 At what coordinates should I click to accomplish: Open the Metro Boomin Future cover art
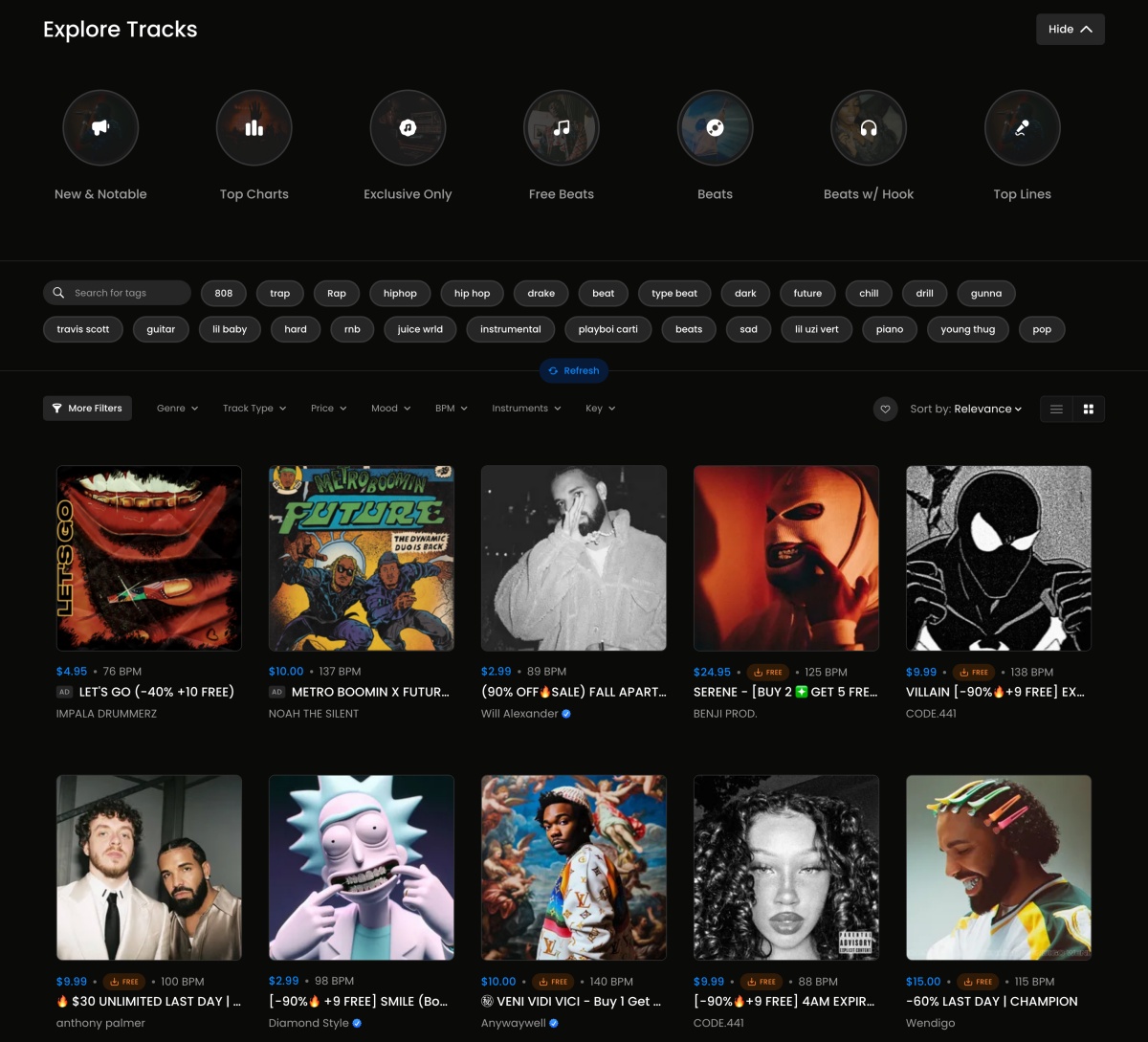362,558
